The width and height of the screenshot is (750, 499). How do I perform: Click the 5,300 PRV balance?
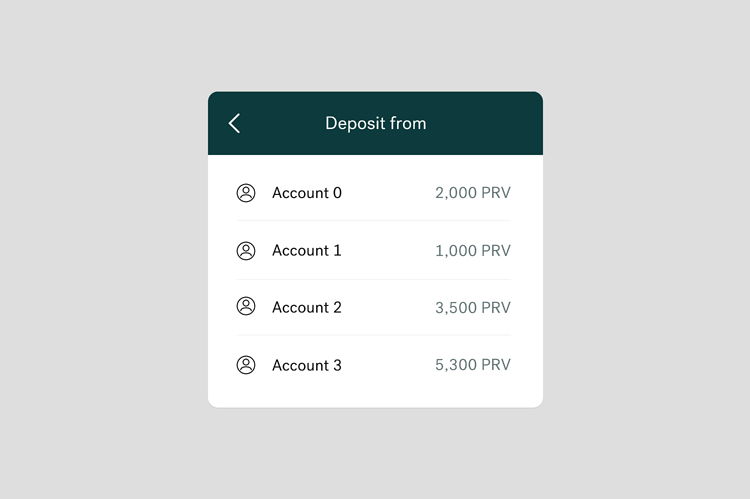click(x=473, y=365)
